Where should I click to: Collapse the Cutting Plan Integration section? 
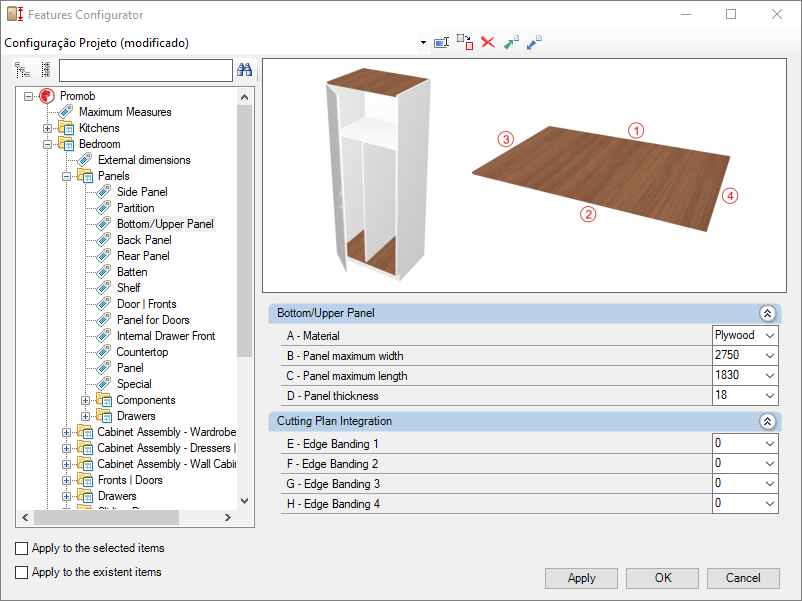click(767, 421)
